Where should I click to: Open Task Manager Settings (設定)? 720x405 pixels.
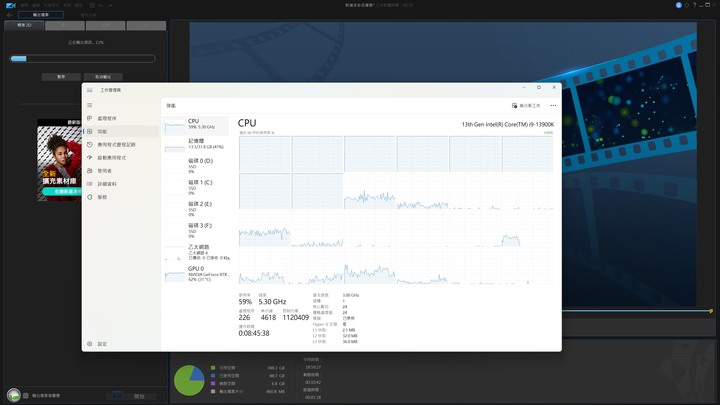coord(121,344)
